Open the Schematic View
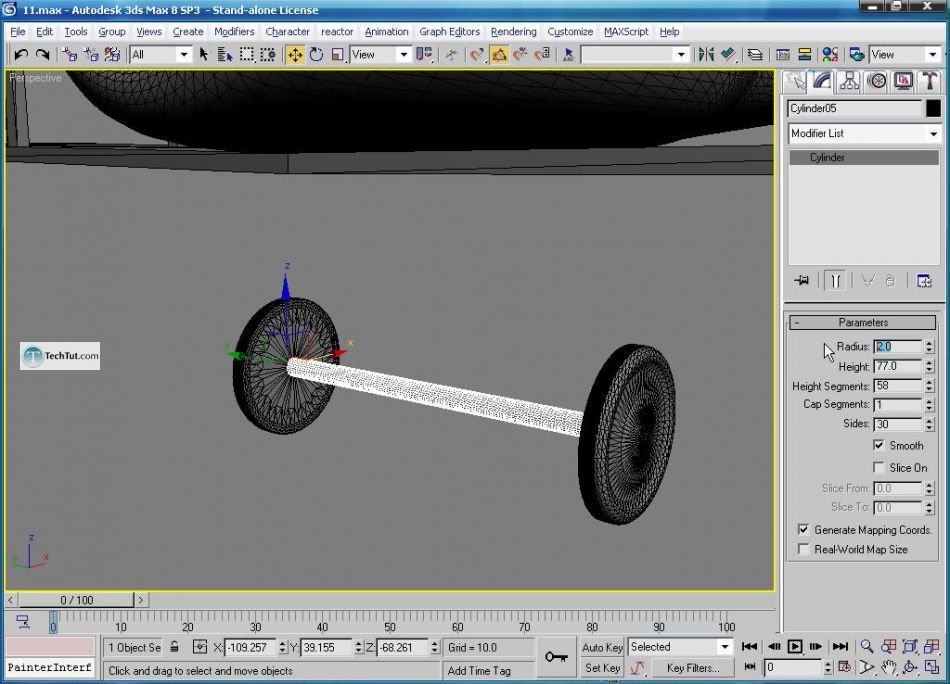 point(805,55)
